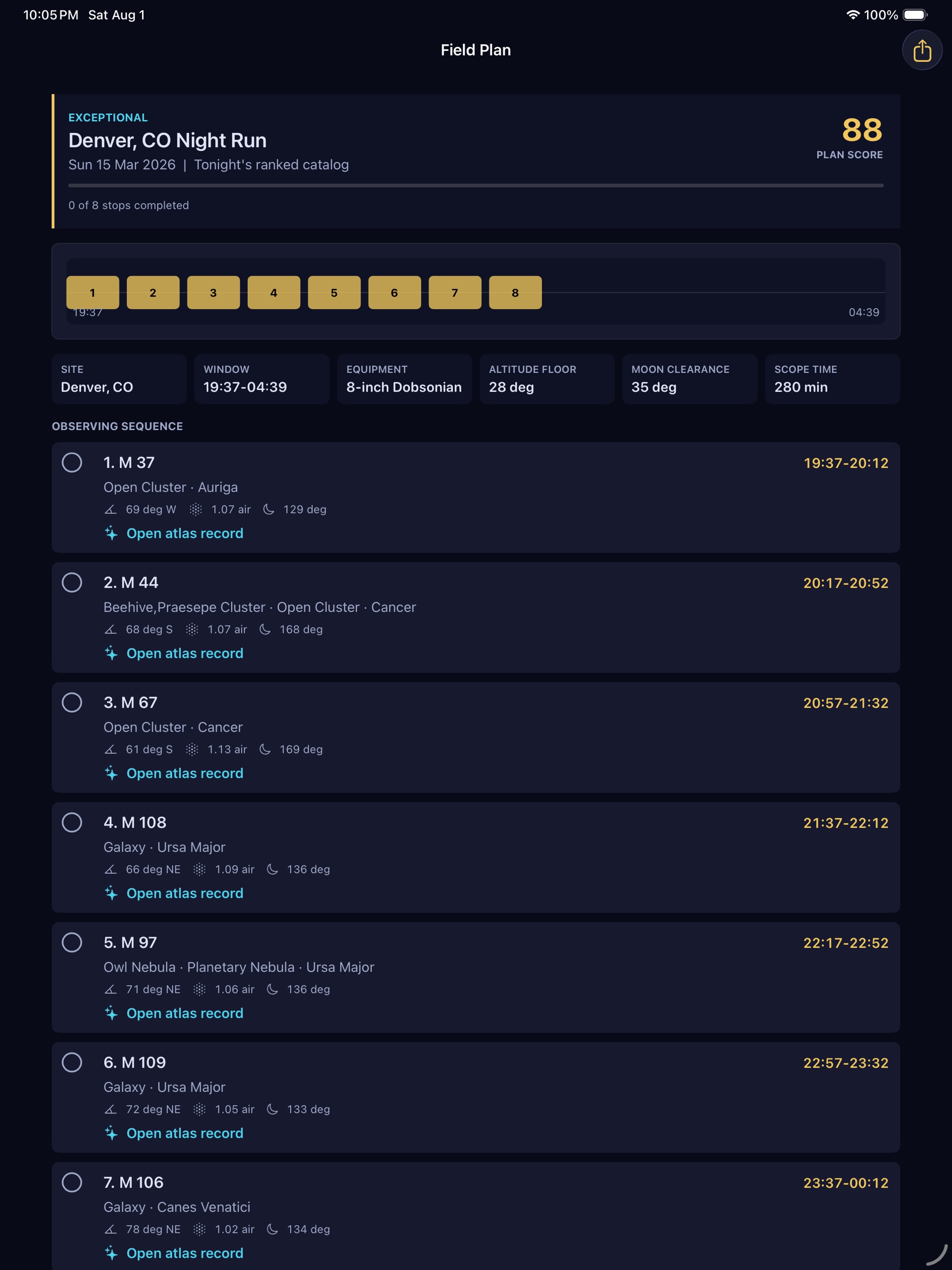Mark M 44 stop as completed

point(72,583)
